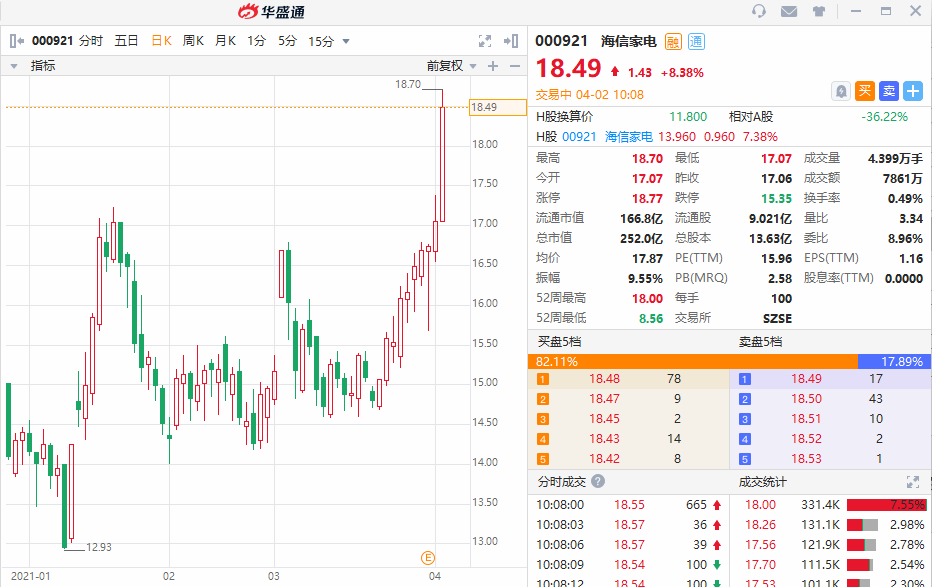
Task: Select ask level 3 price 18.51
Action: coord(806,419)
